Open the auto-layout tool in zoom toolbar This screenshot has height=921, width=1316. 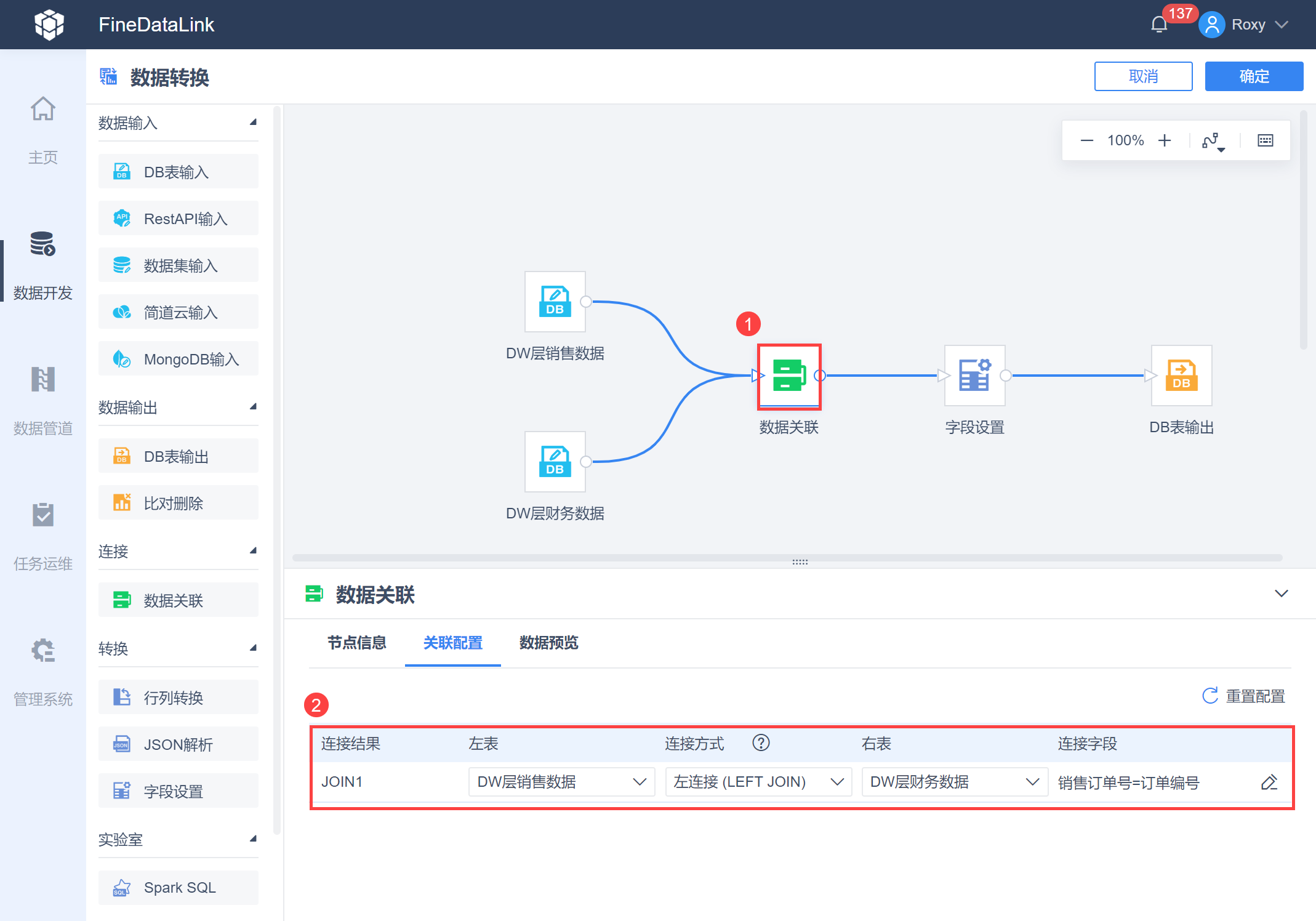pos(1213,141)
